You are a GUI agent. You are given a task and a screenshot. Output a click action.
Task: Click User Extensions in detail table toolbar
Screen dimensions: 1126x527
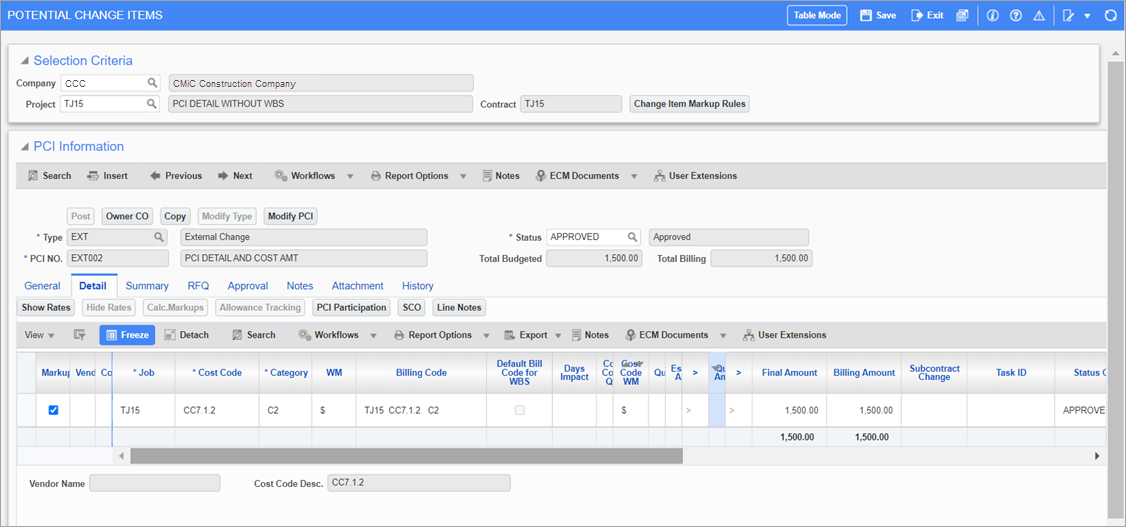pos(784,335)
